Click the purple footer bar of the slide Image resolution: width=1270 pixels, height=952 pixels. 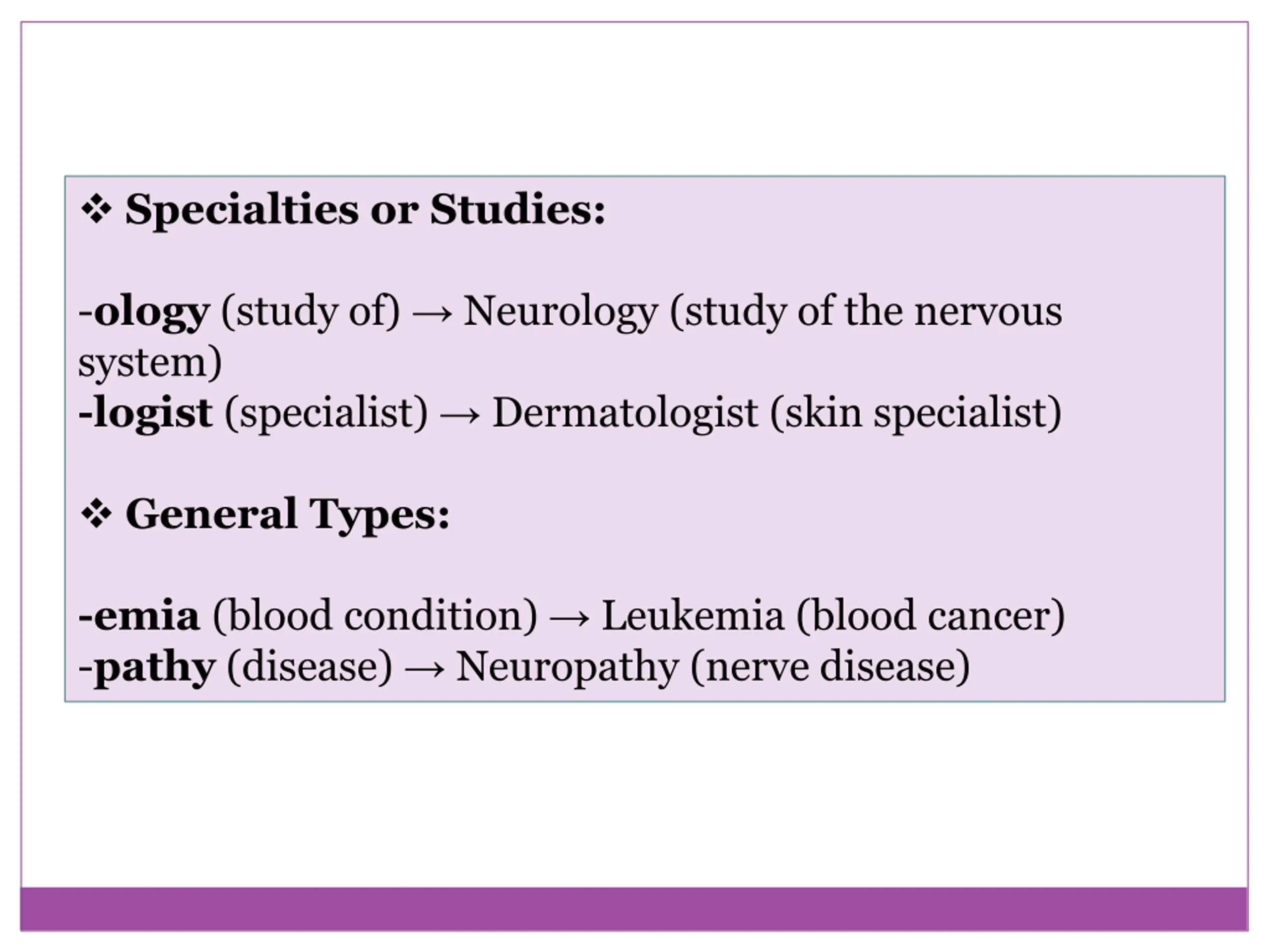coord(634,909)
